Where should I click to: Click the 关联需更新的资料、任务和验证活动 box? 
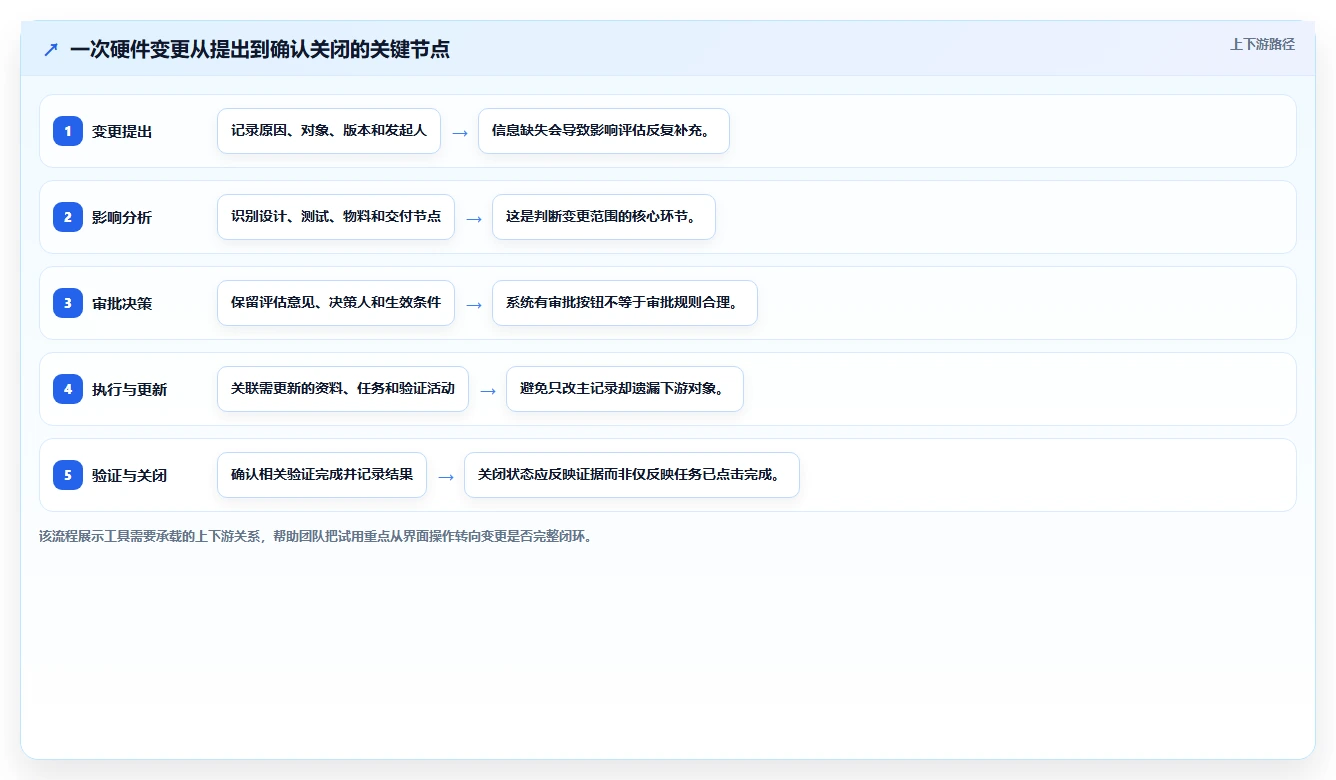(x=343, y=389)
